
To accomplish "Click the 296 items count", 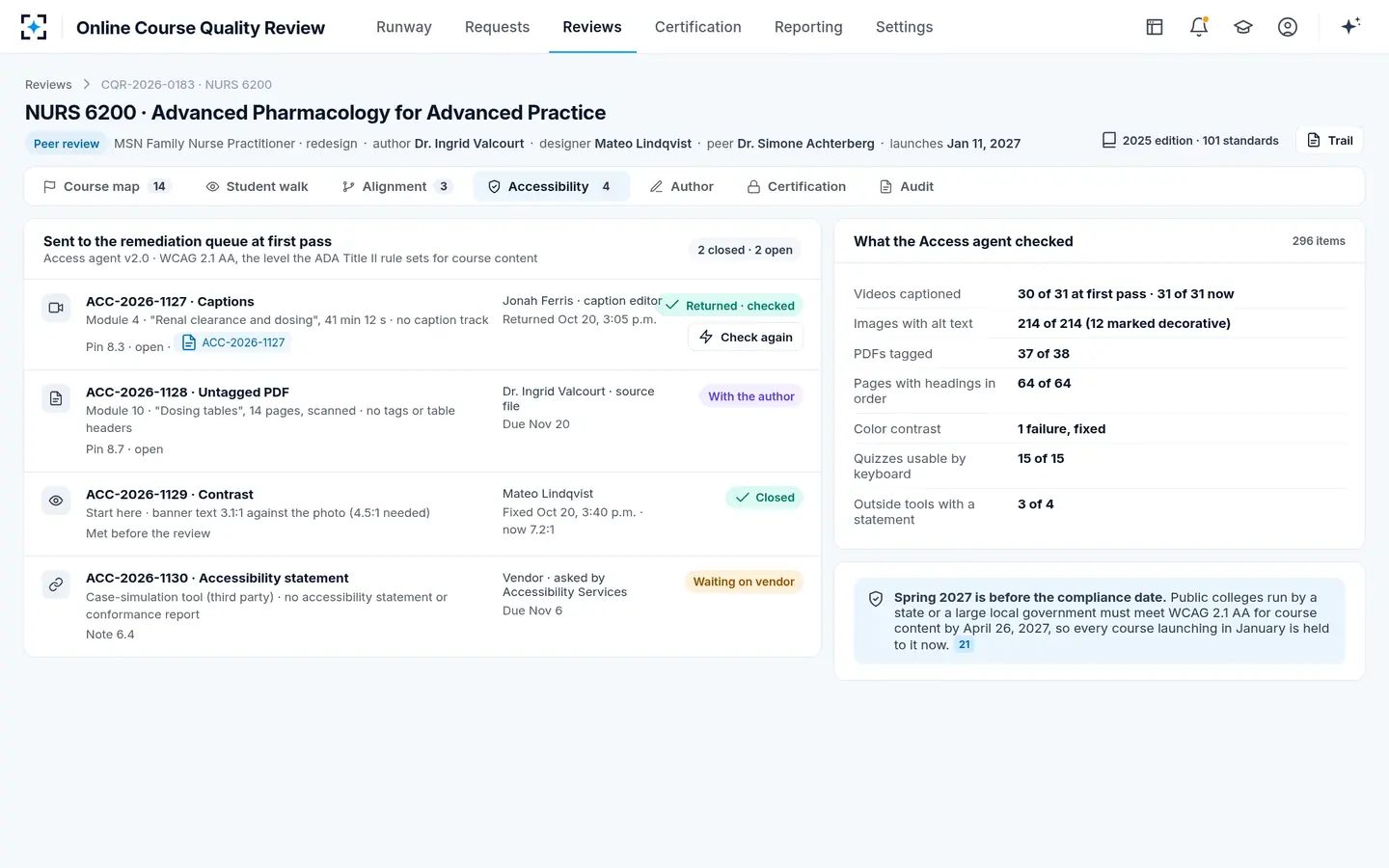I will (x=1319, y=241).
